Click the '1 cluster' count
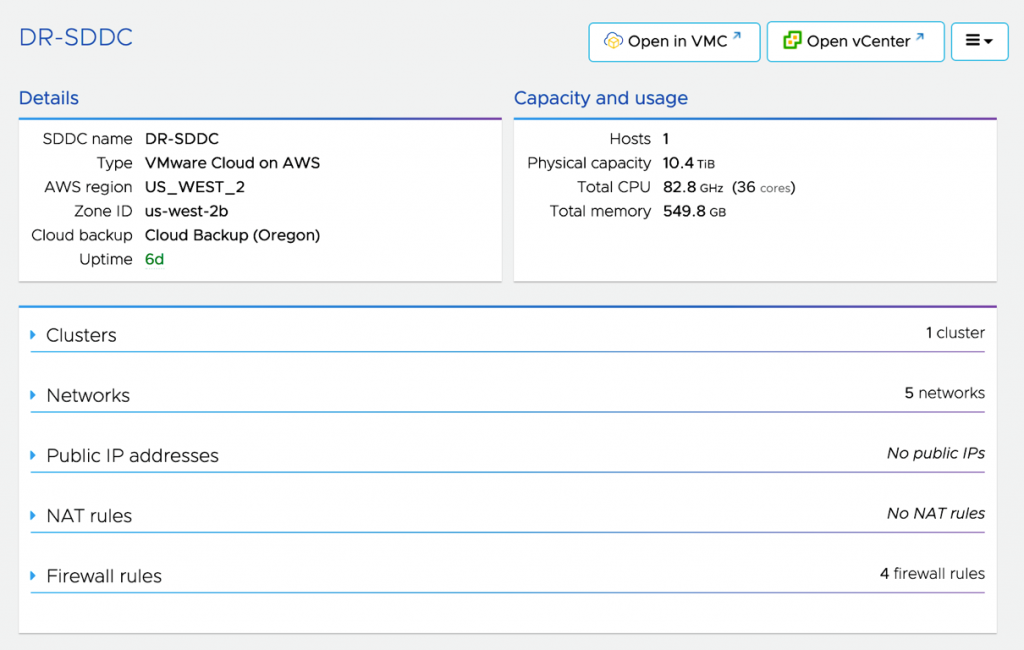The width and height of the screenshot is (1024, 650). pyautogui.click(x=955, y=333)
